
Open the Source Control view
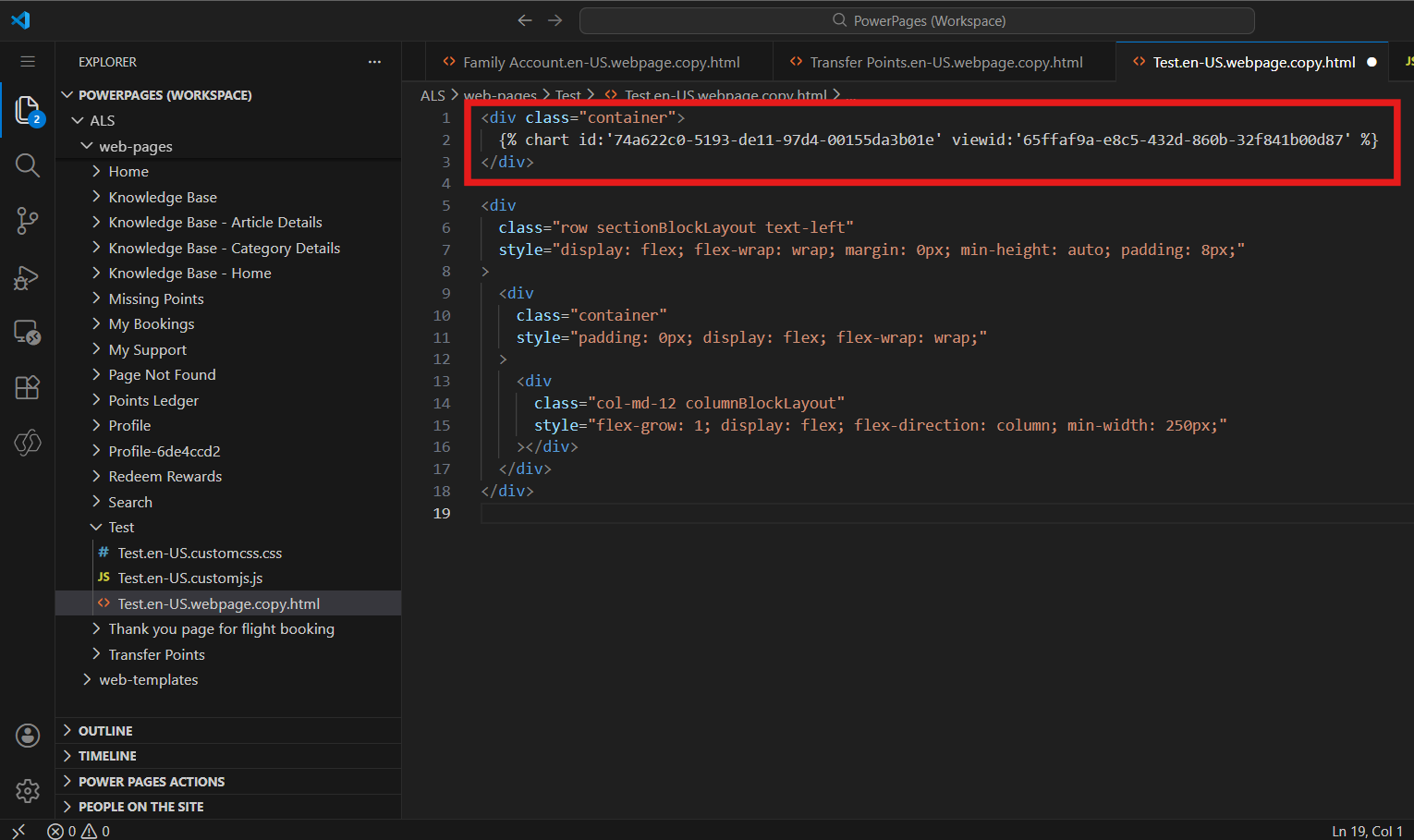[28, 221]
